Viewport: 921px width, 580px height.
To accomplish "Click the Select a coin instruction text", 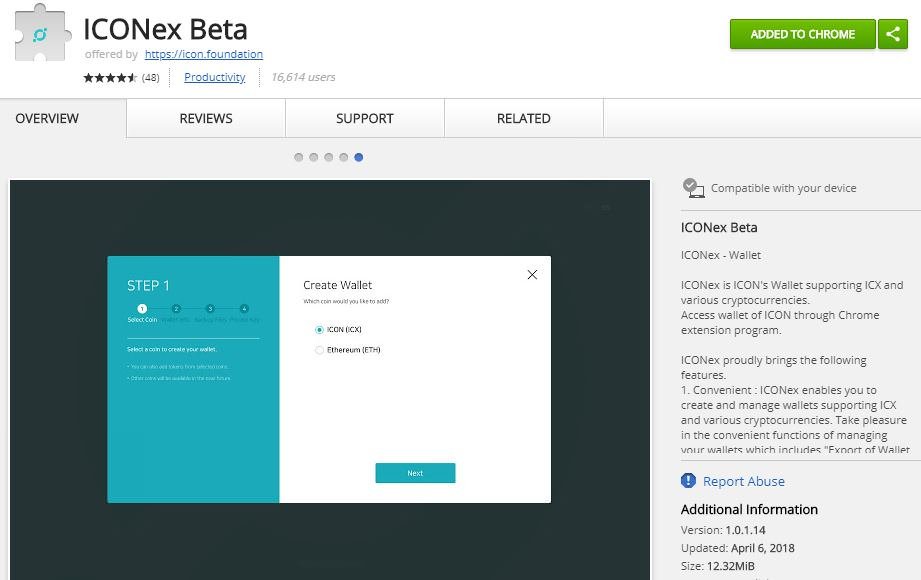I will pyautogui.click(x=172, y=349).
